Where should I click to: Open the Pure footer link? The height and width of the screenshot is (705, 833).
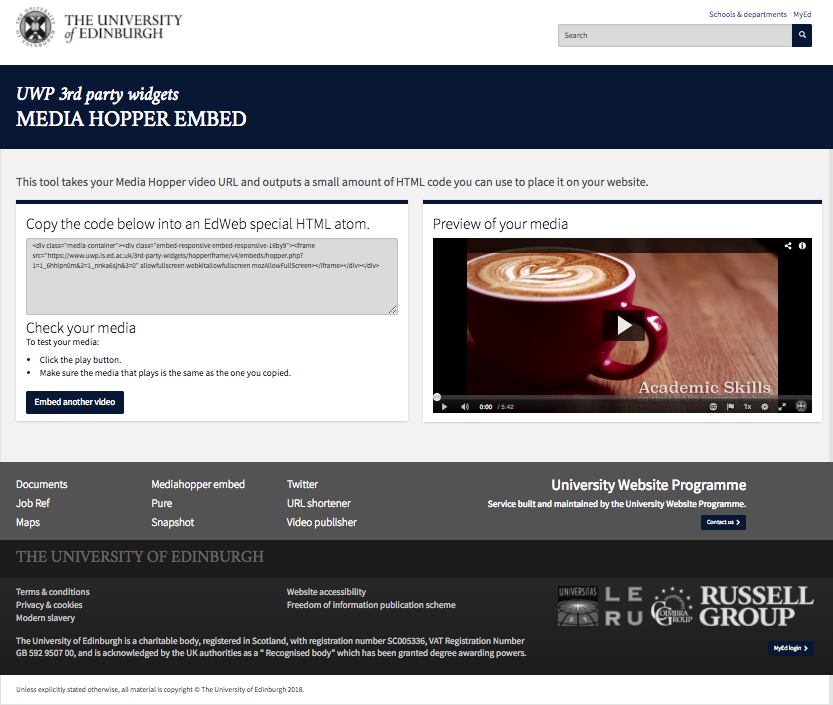(x=162, y=503)
